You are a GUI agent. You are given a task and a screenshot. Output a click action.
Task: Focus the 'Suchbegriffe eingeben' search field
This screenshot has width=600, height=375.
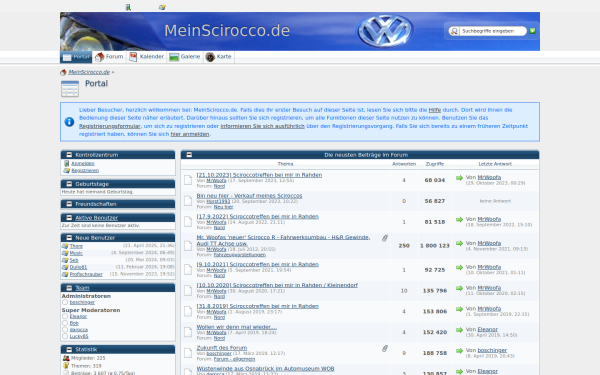point(492,31)
